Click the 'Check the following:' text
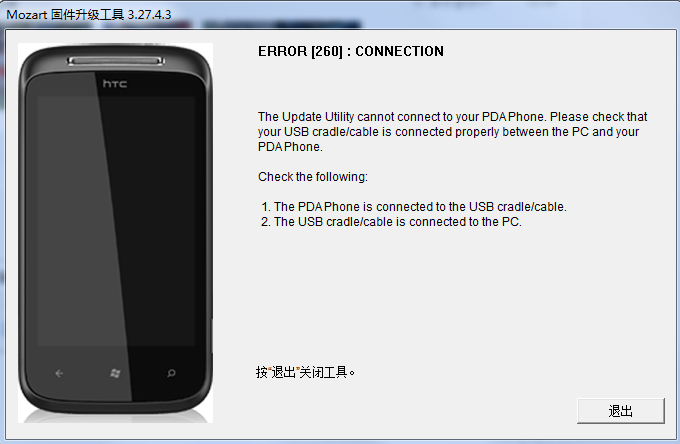680x444 pixels. point(313,176)
